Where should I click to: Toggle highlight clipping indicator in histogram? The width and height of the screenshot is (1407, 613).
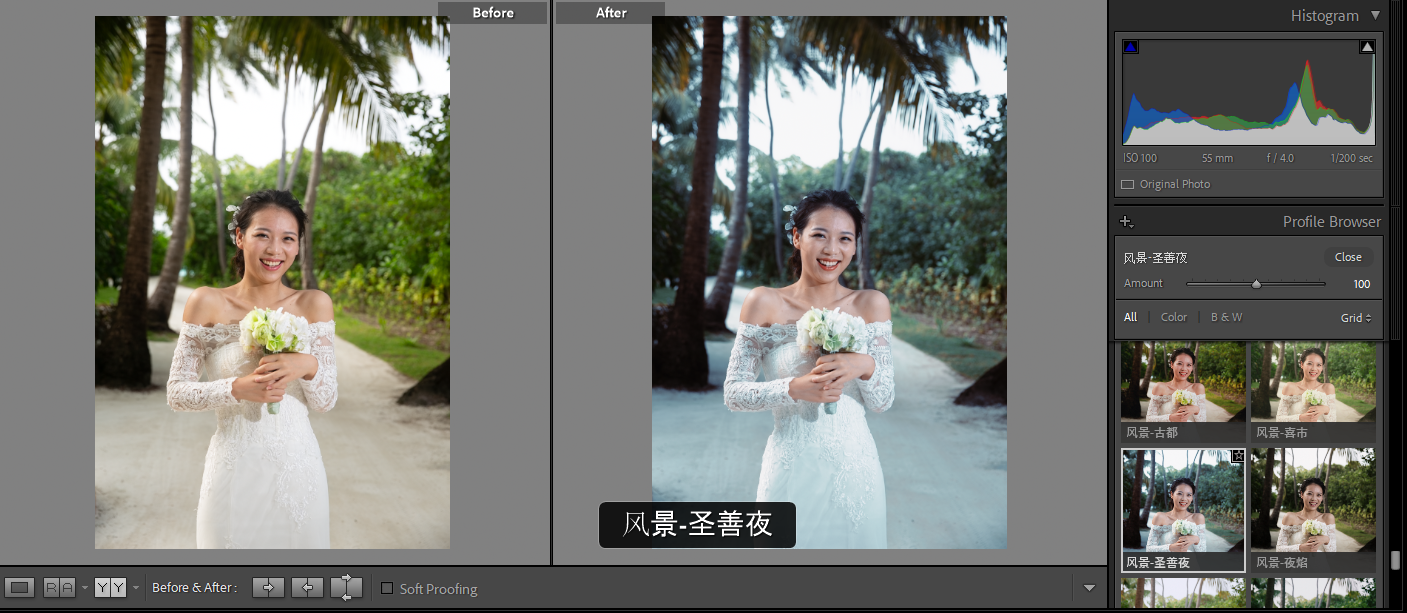(x=1367, y=47)
